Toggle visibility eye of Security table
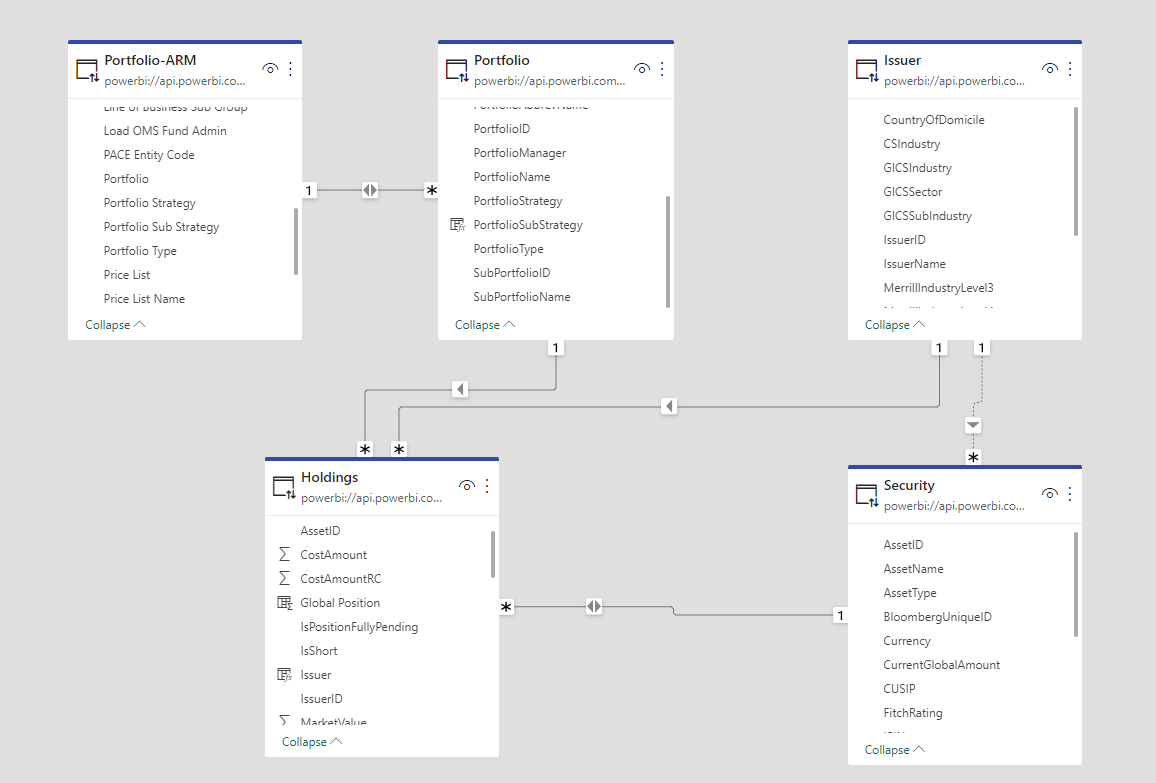 [1050, 493]
